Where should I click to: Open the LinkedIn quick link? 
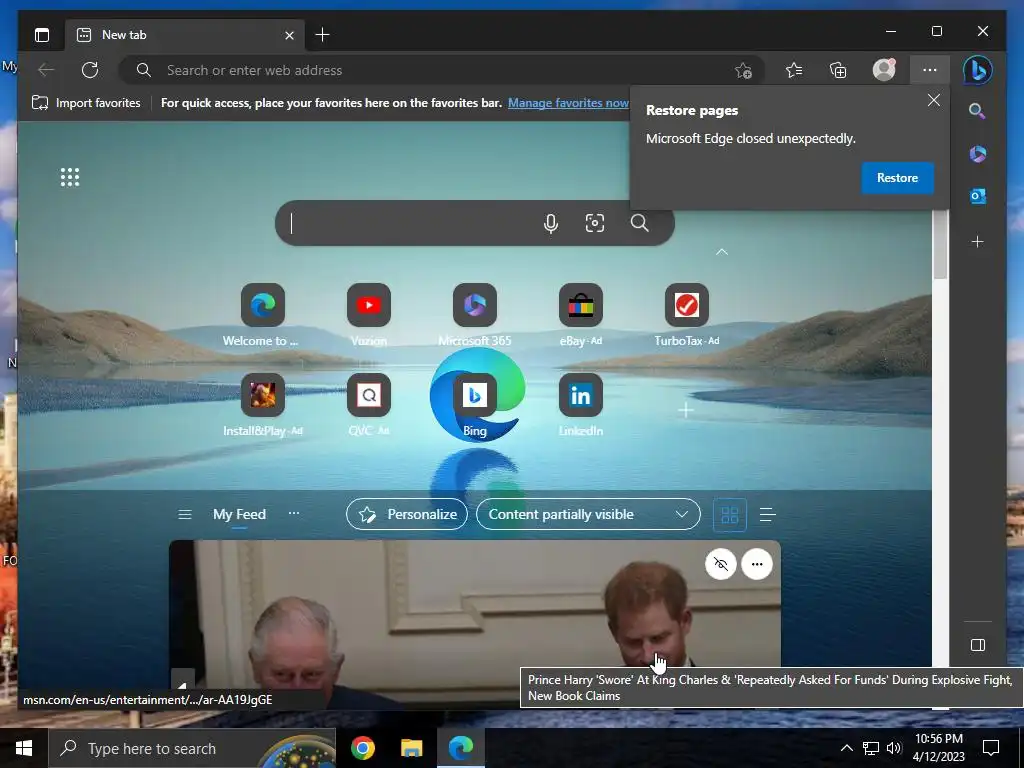point(581,406)
